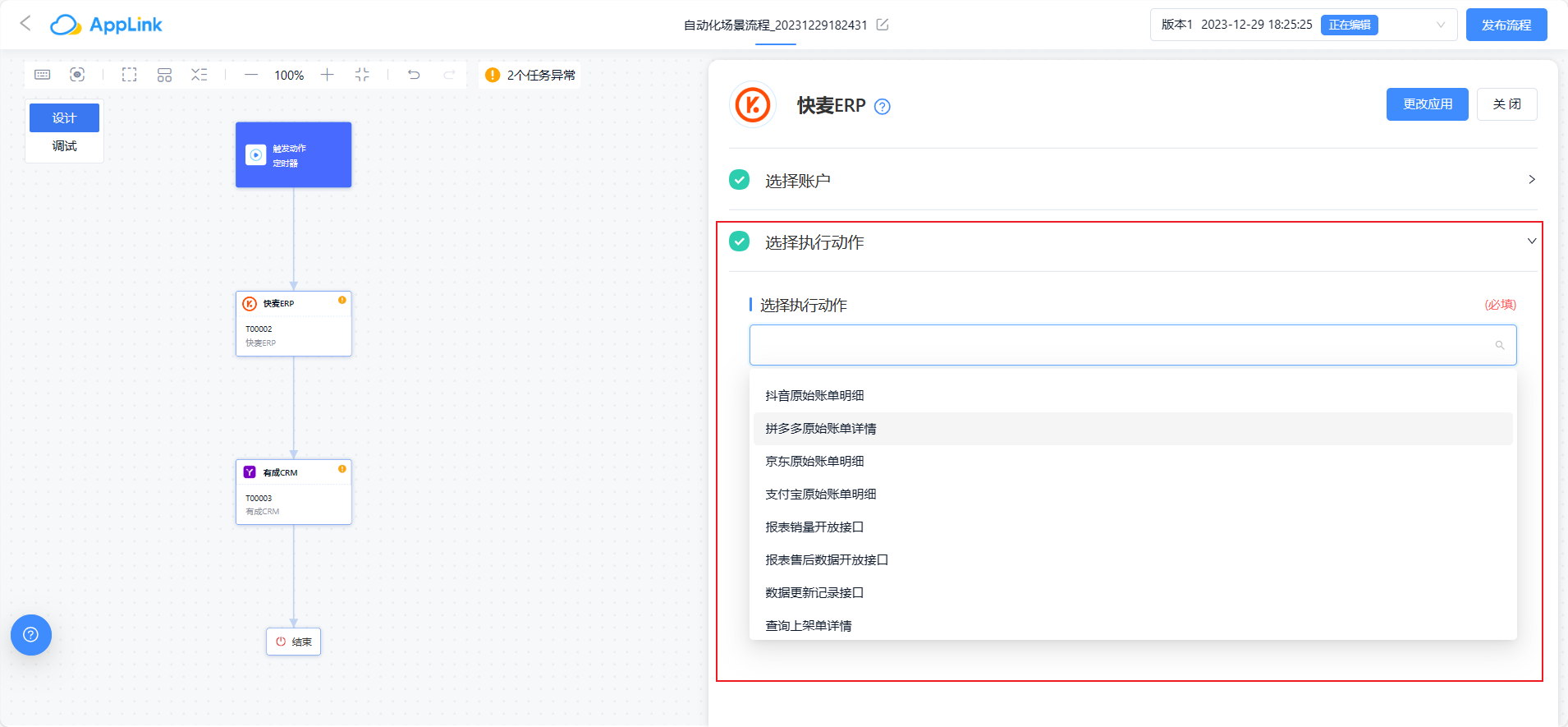The image size is (1568, 727).
Task: Select the 快麦ERP T00002 node
Action: 294,324
